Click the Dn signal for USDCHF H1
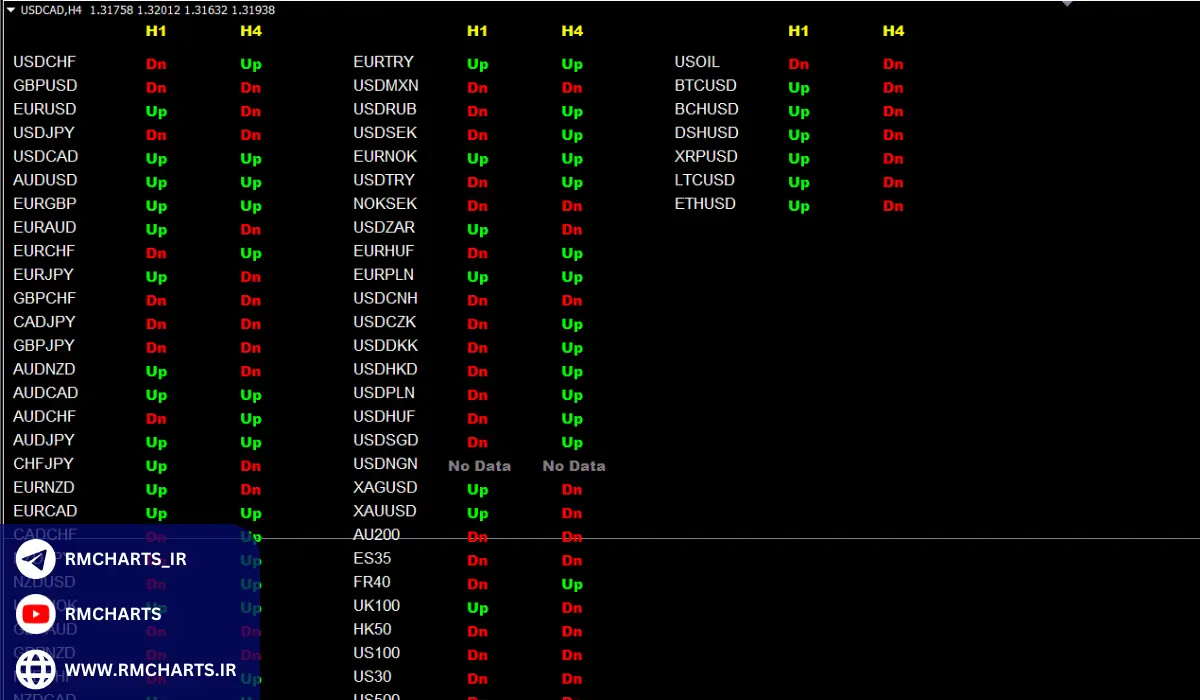The image size is (1200, 700). tap(156, 63)
